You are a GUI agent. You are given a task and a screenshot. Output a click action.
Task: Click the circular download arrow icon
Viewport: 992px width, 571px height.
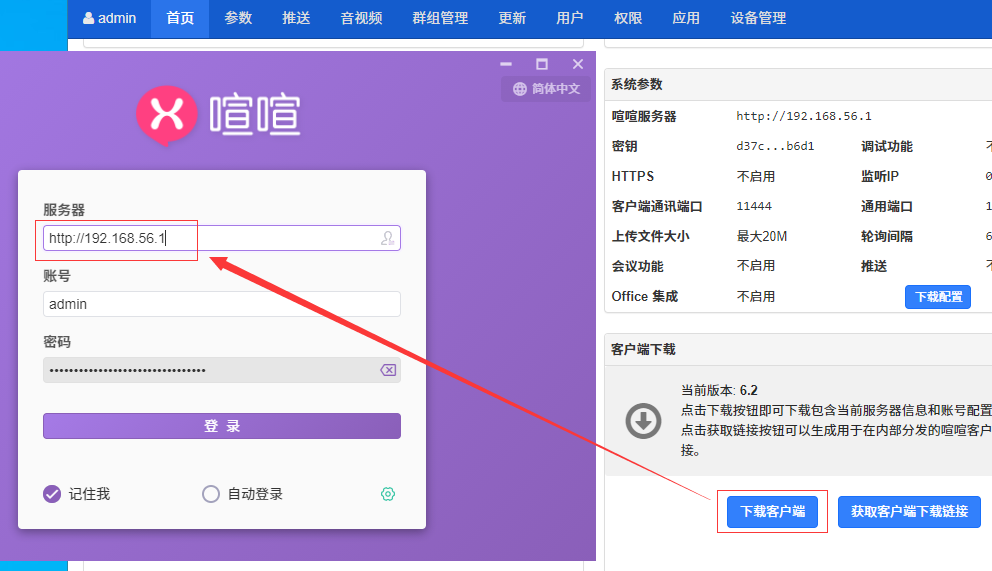643,421
